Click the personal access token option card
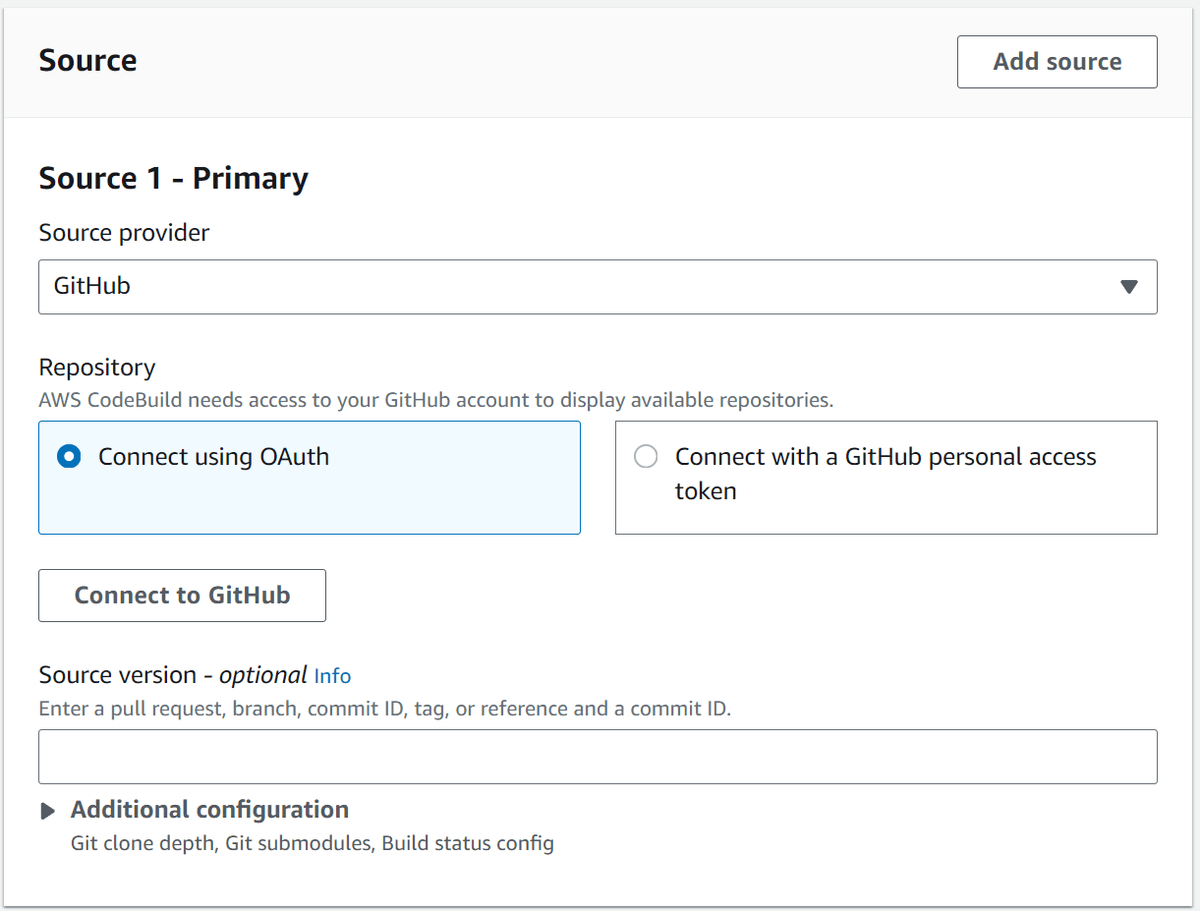The image size is (1200, 911). pos(886,478)
